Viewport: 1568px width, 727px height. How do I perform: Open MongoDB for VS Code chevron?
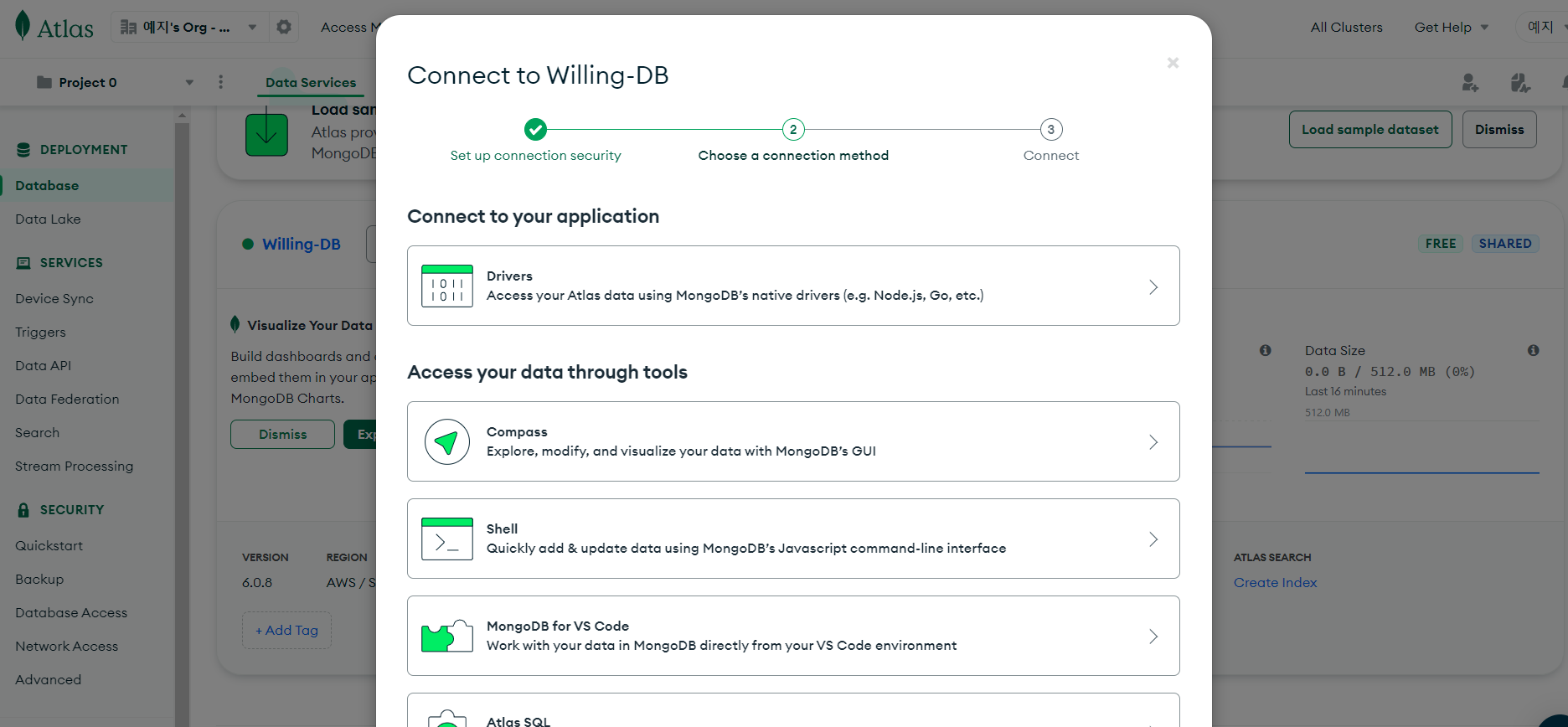(x=1153, y=637)
